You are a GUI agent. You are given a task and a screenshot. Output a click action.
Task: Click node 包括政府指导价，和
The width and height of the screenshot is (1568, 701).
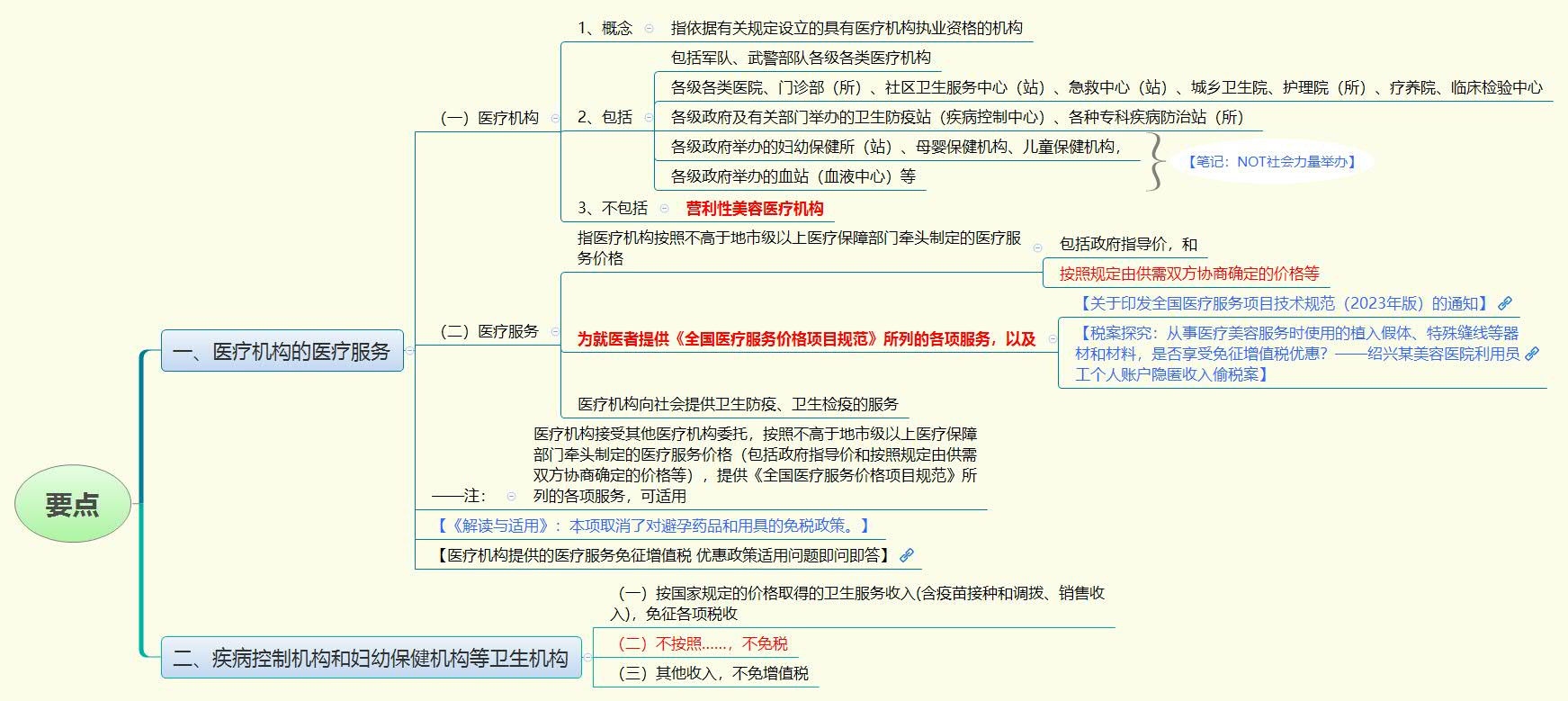tap(1128, 244)
